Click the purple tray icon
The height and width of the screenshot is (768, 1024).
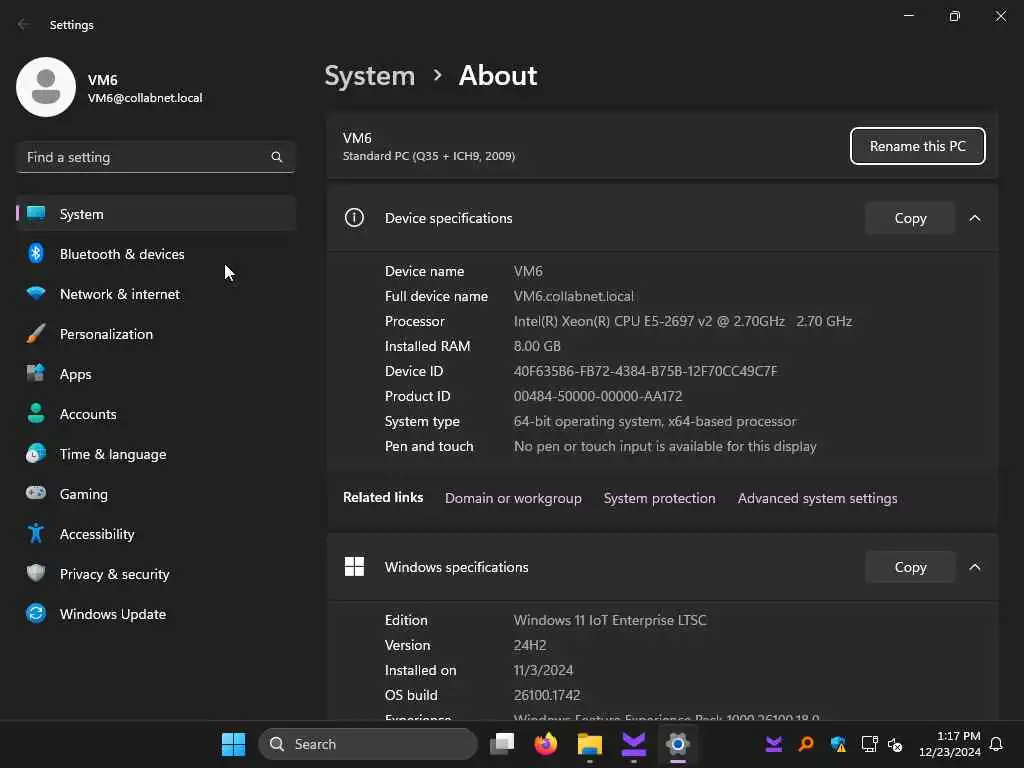click(774, 744)
